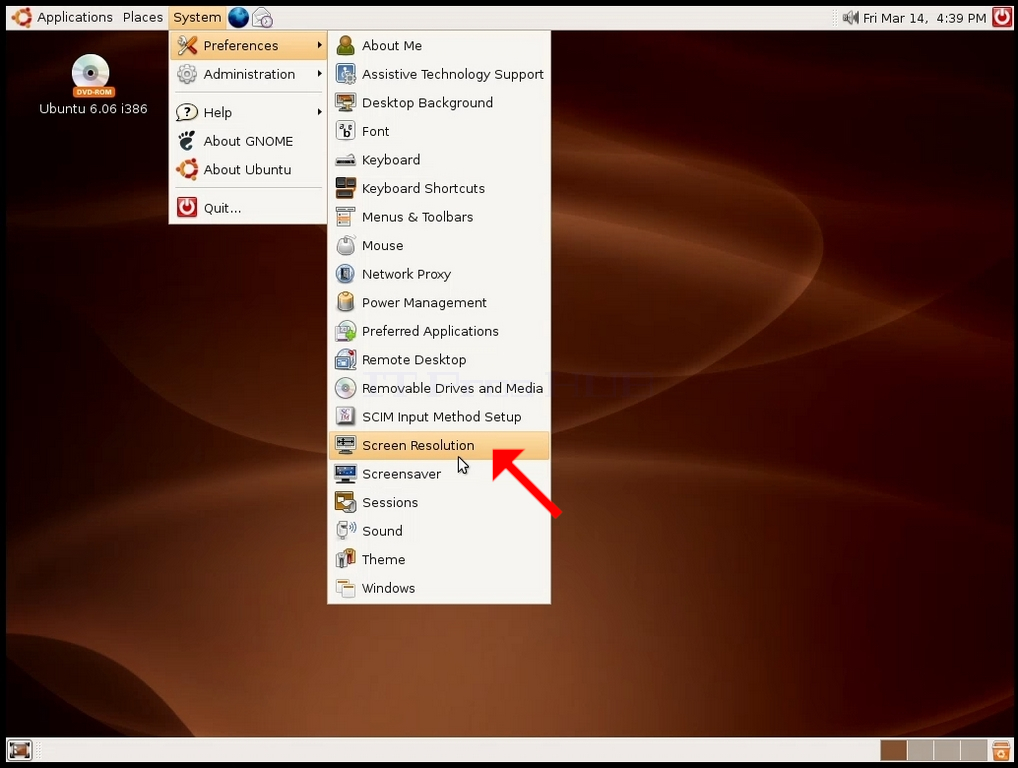Open the Font label
The width and height of the screenshot is (1018, 768).
pos(376,131)
